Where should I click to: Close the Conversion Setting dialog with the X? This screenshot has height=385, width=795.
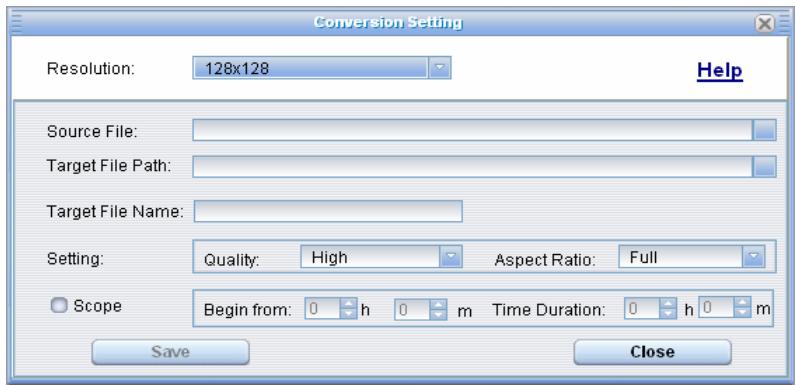[x=765, y=23]
